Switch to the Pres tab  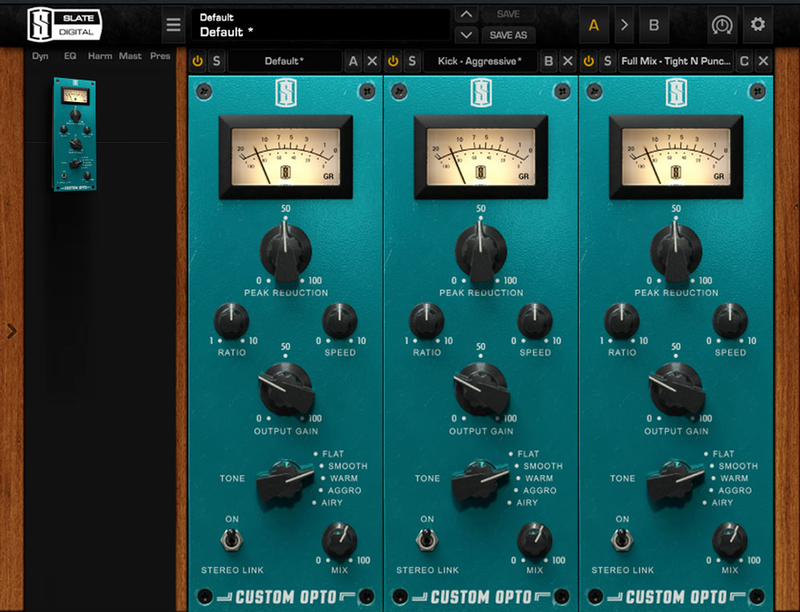pyautogui.click(x=160, y=56)
